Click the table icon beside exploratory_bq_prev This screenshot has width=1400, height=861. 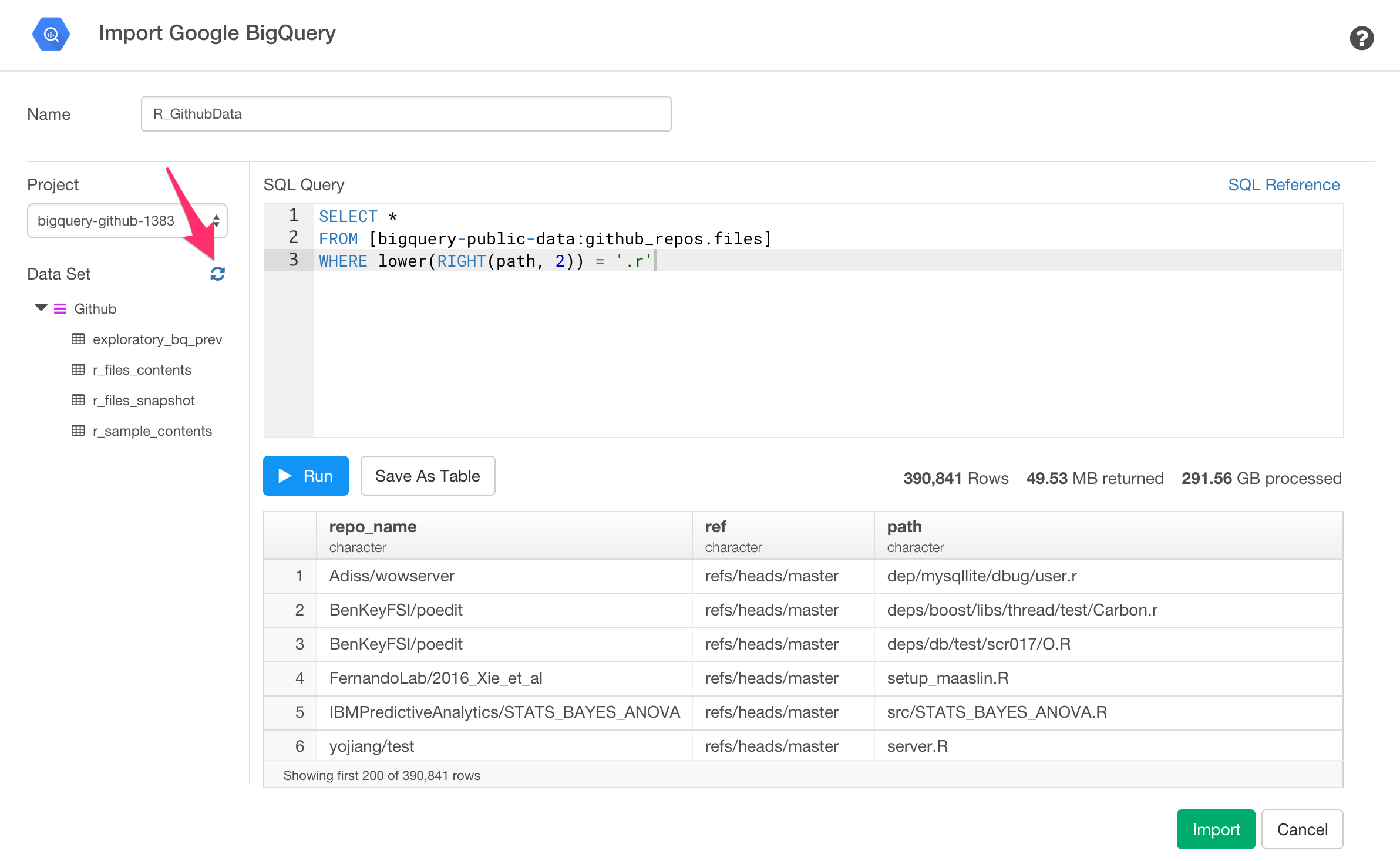78,339
